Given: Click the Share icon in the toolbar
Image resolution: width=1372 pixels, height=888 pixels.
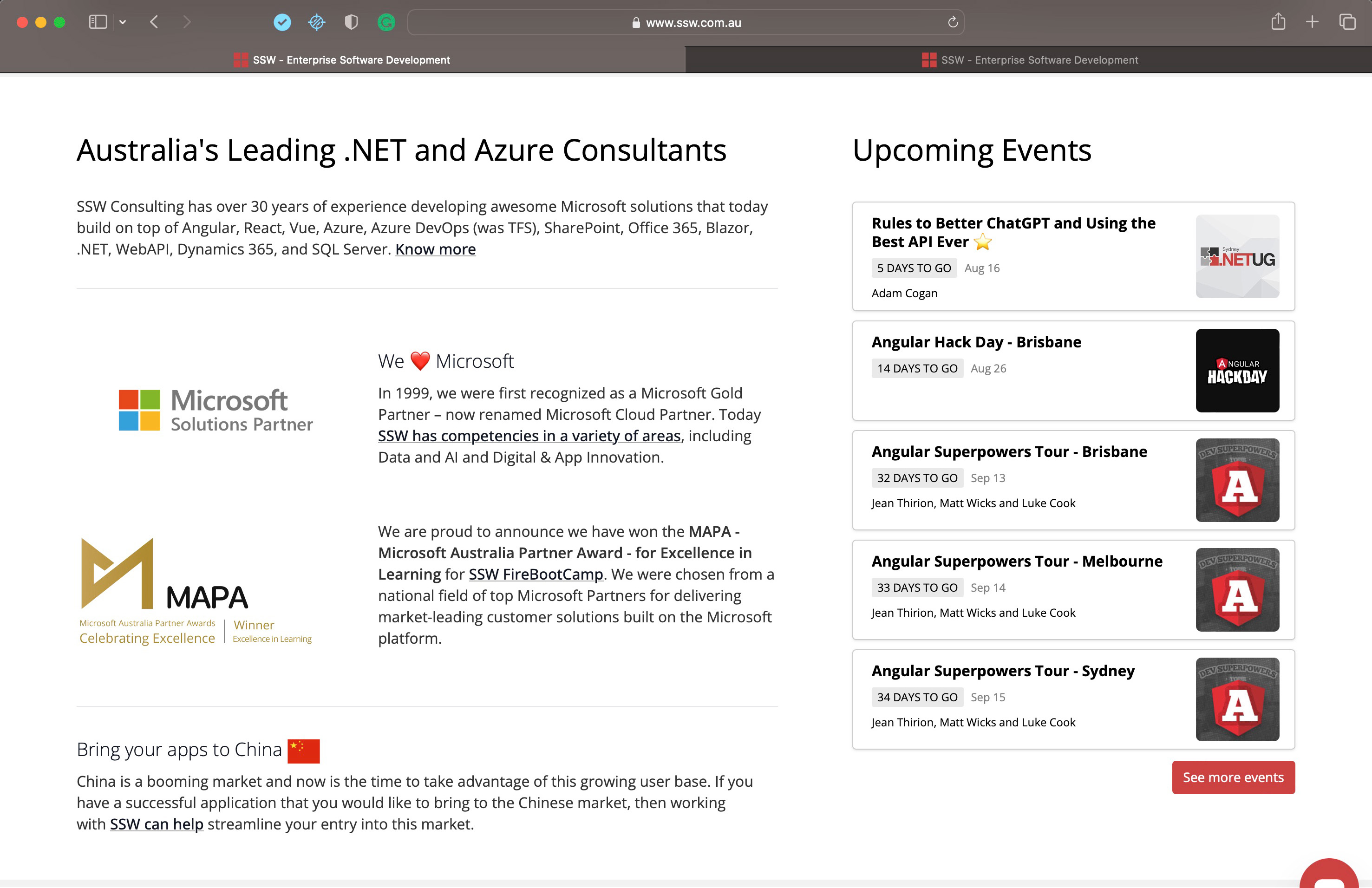Looking at the screenshot, I should point(1278,22).
